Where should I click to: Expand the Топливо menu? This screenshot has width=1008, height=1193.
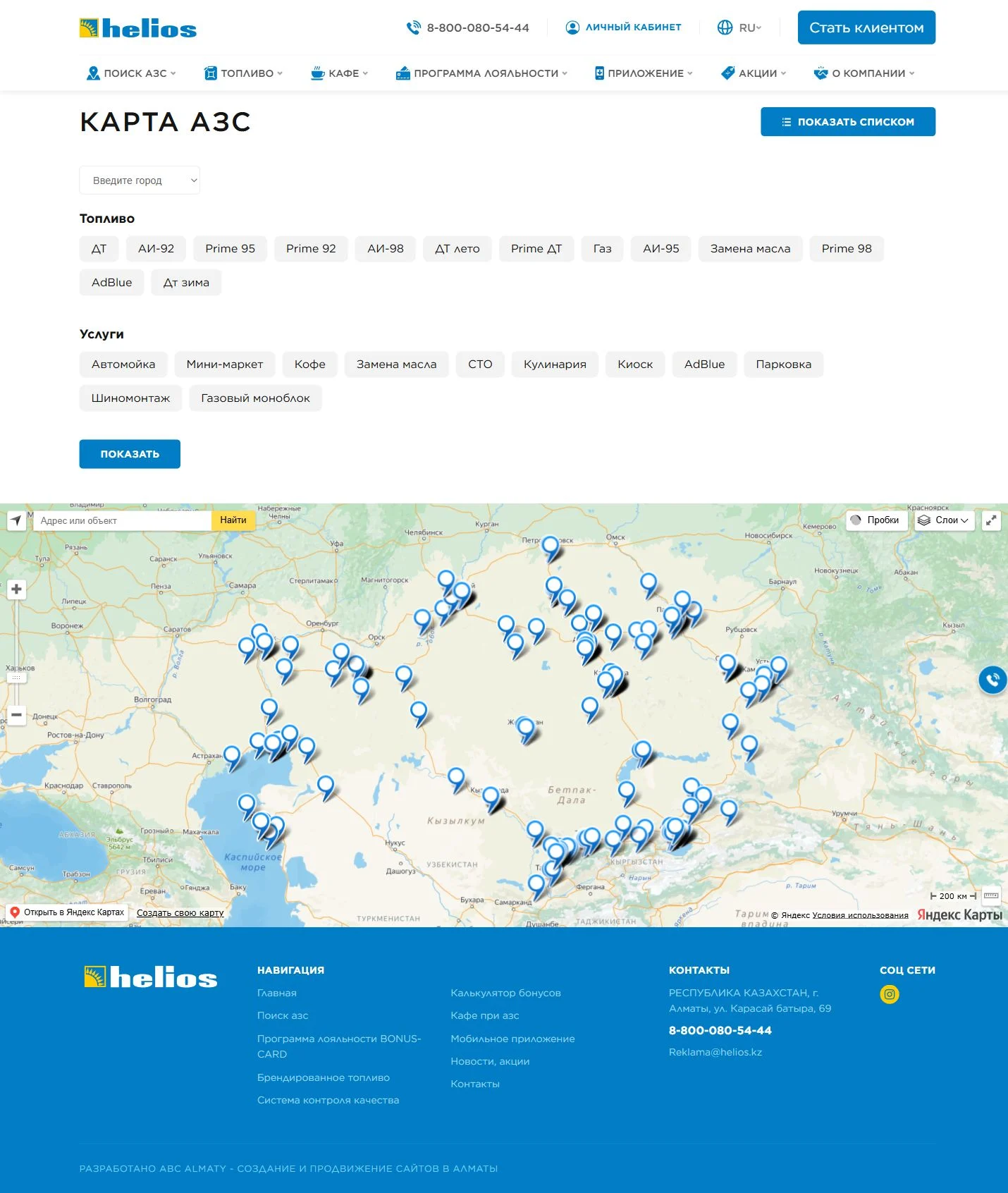pyautogui.click(x=243, y=73)
